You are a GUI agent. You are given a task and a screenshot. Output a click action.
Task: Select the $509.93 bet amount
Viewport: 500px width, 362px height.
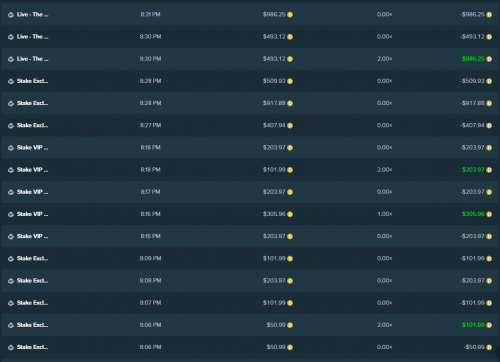tap(274, 81)
